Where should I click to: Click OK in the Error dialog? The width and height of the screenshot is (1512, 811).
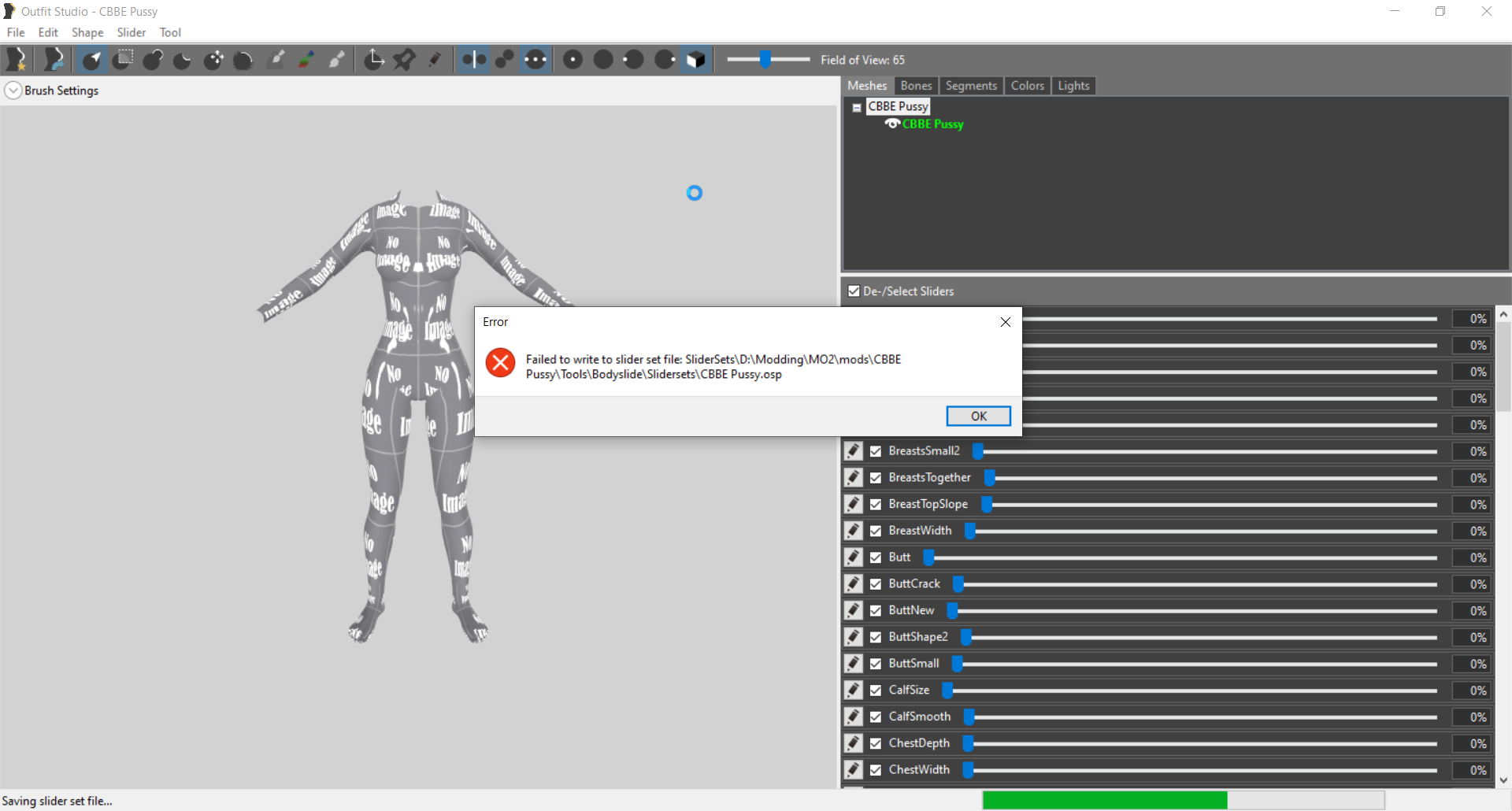click(x=978, y=416)
